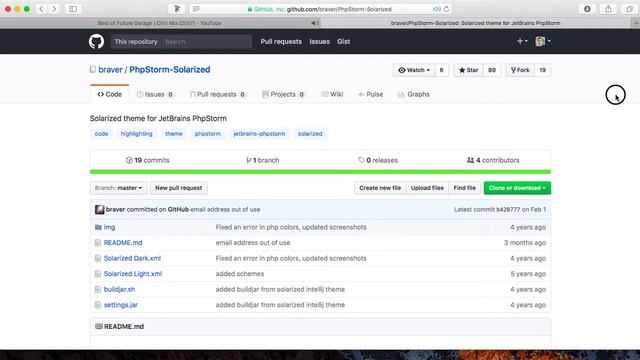Open the Graphs tab
The width and height of the screenshot is (640, 360).
(414, 94)
